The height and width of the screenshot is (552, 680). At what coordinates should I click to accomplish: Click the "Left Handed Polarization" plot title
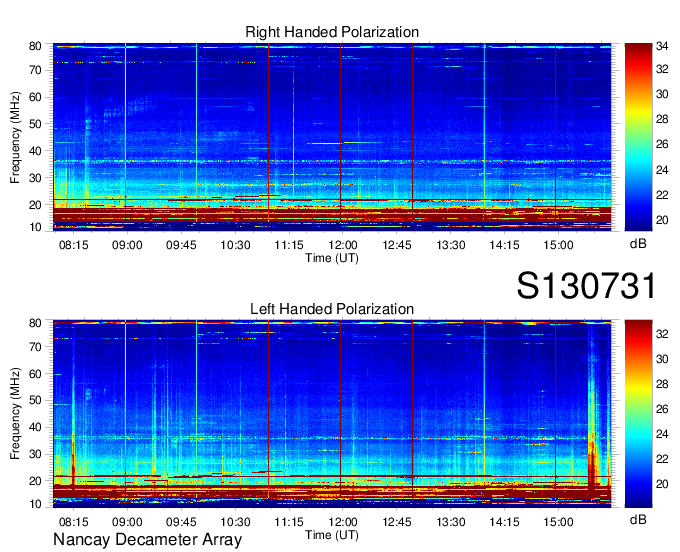click(x=332, y=309)
